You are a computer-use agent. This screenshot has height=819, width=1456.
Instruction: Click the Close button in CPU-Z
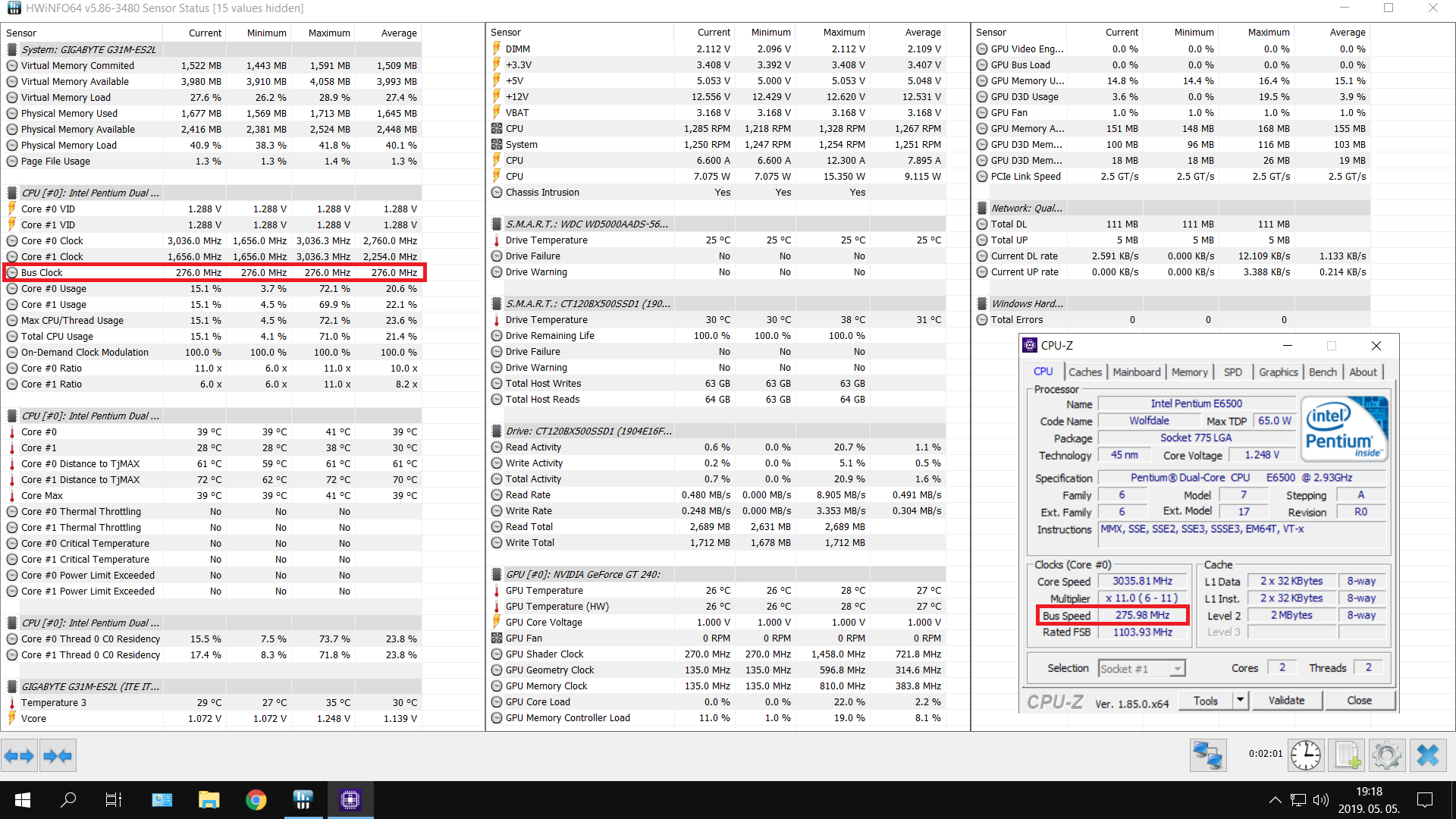(x=1360, y=701)
